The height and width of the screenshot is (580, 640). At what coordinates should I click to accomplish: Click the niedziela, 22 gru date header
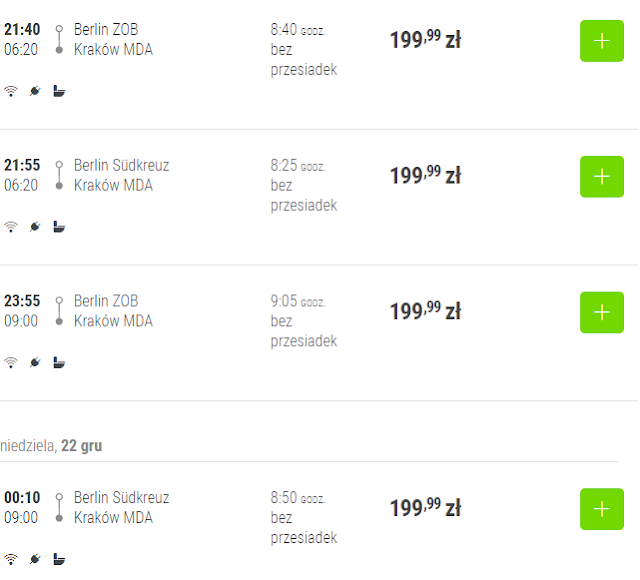pos(52,445)
